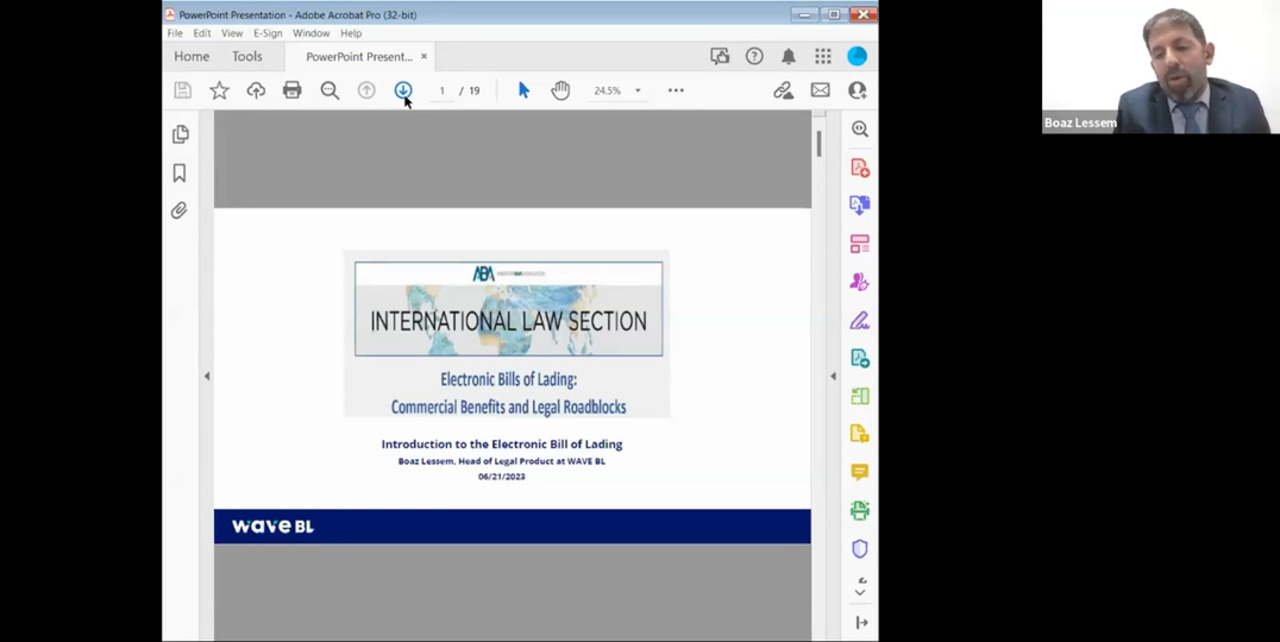
Task: Open the search tool in right sidebar
Action: click(x=860, y=128)
